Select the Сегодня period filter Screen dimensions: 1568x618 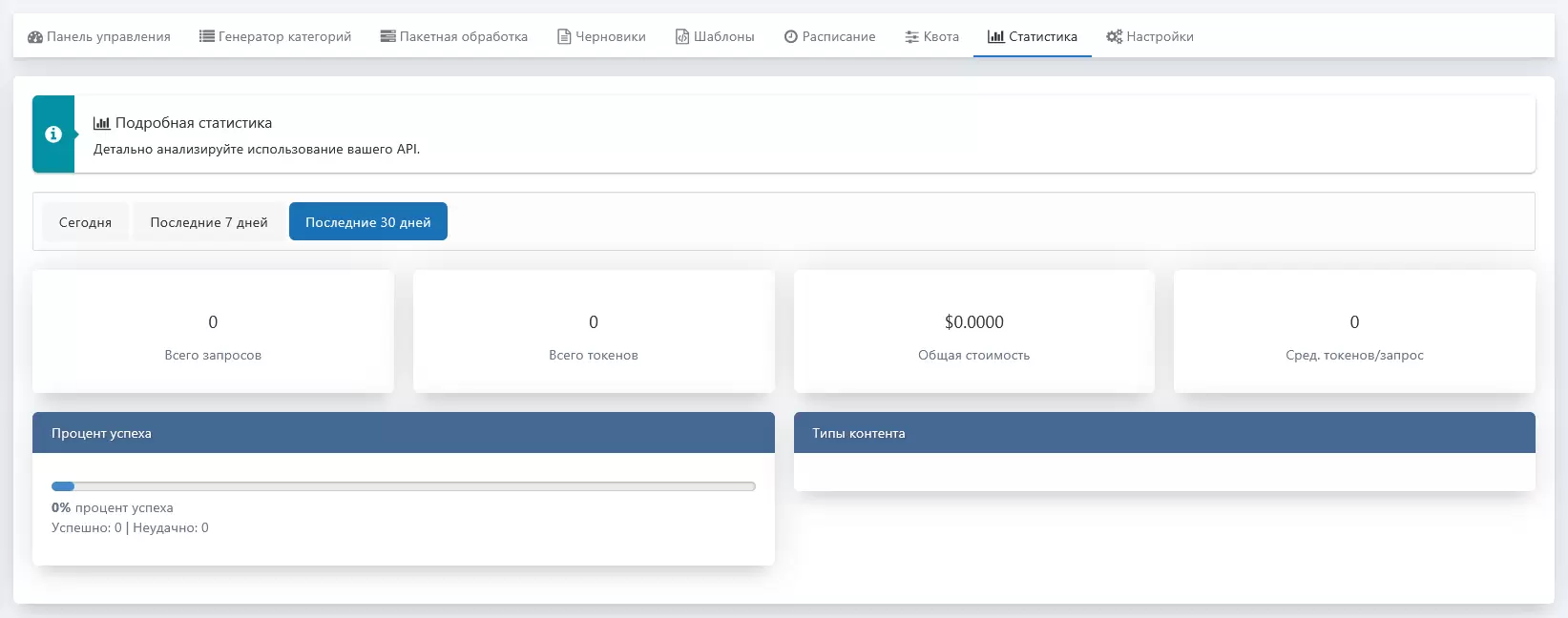coord(85,222)
